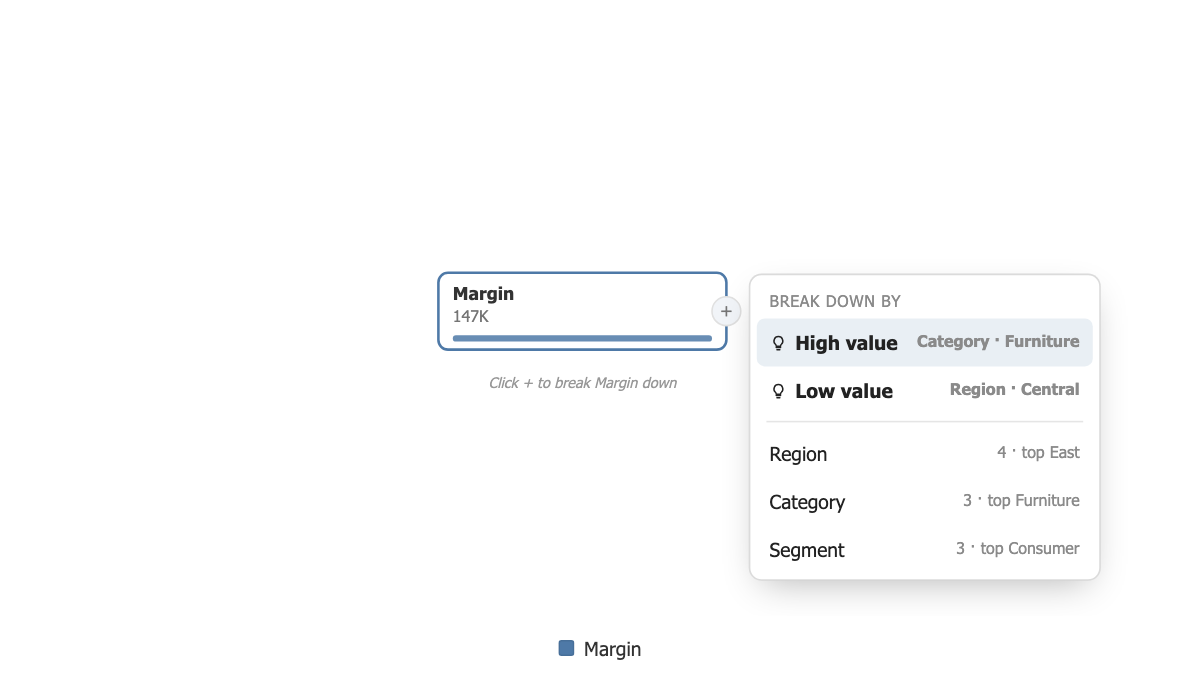Select the Margin root node title
This screenshot has height=680, width=1200.
483,293
